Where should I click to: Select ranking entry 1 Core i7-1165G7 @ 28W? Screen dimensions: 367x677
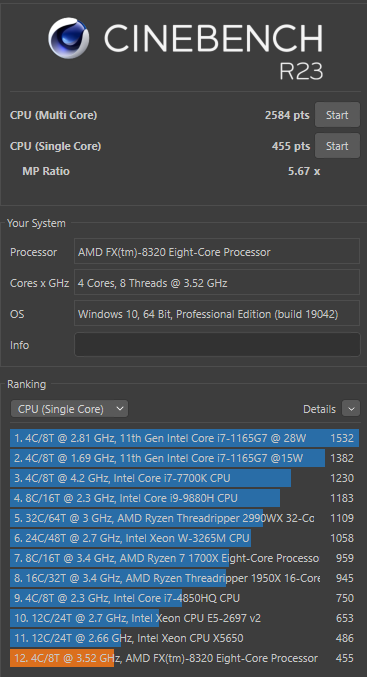point(184,438)
